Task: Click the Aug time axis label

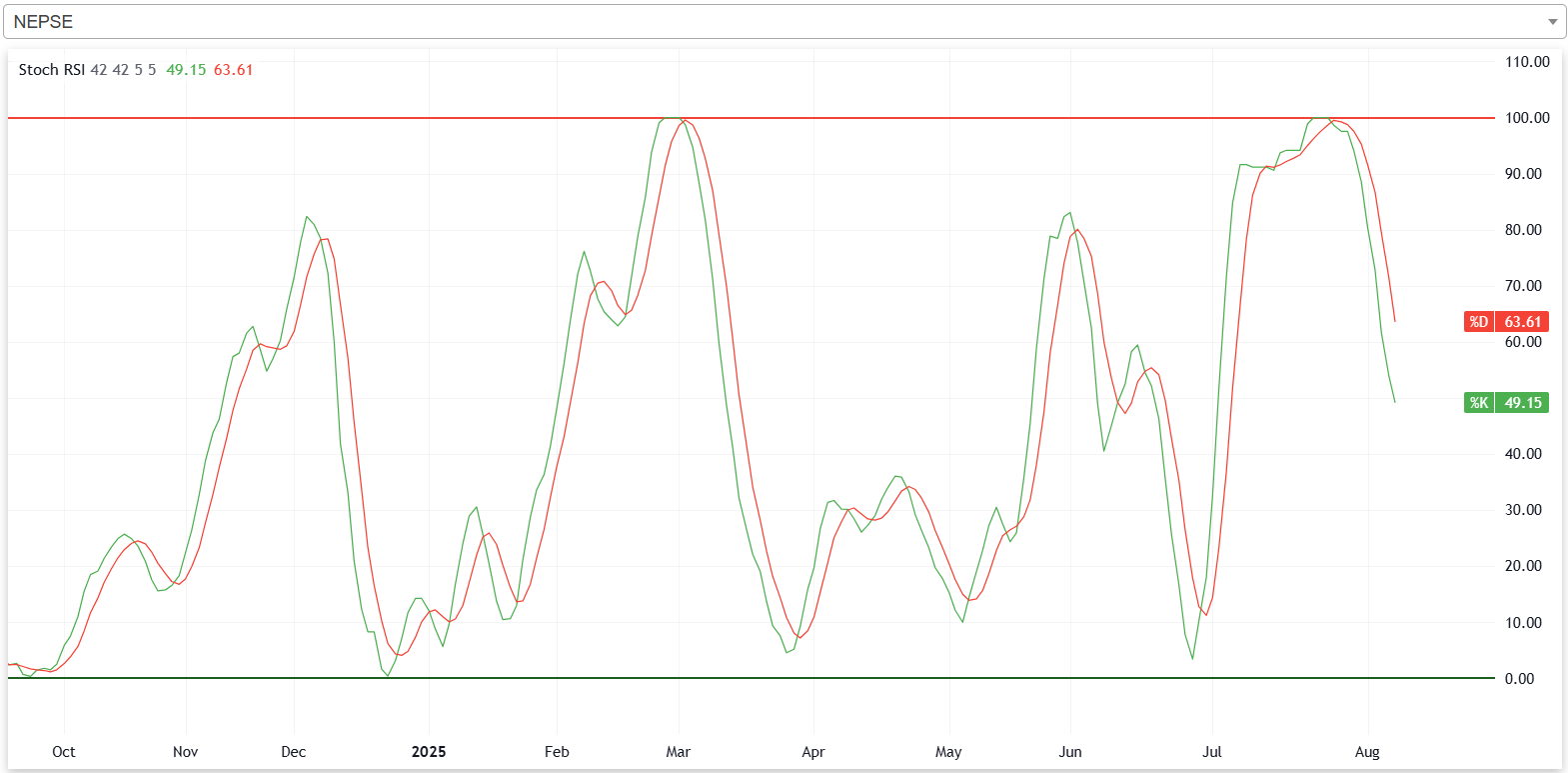Action: click(x=1367, y=752)
